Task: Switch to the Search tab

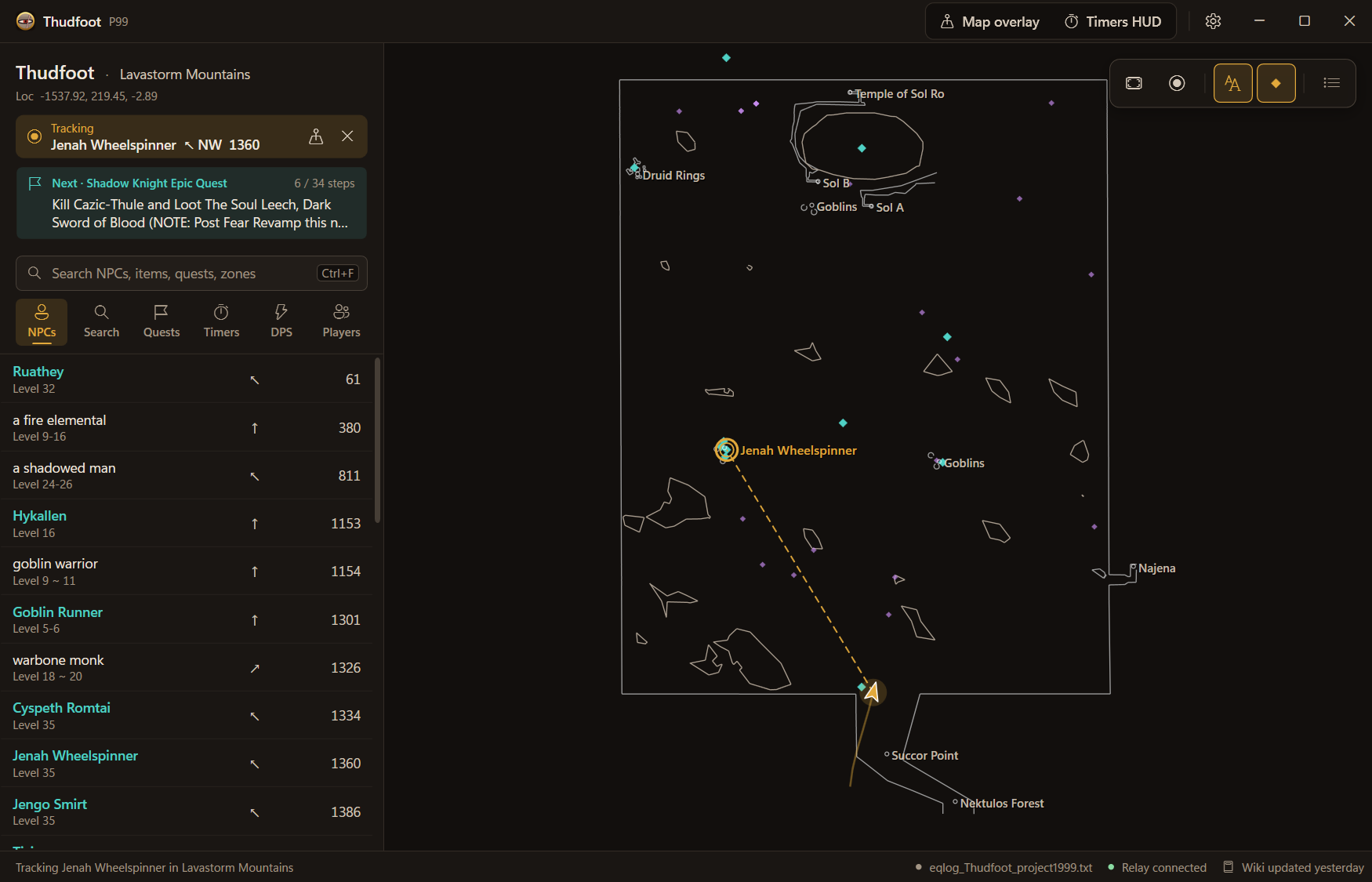Action: point(101,321)
